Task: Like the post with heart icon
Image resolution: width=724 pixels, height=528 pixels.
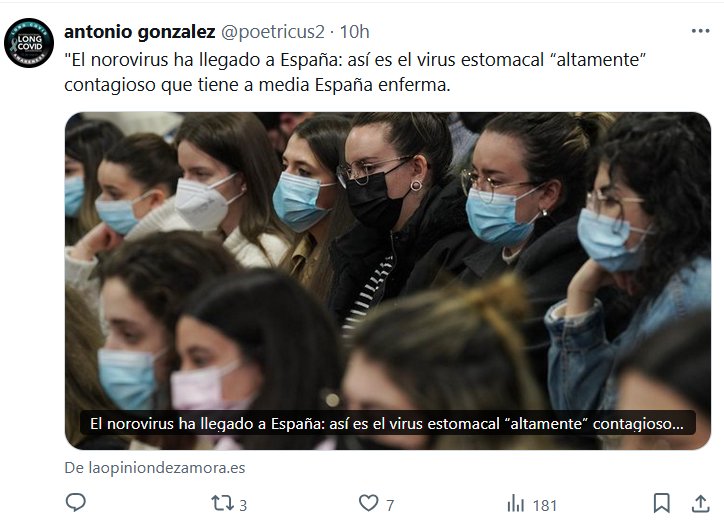Action: (x=368, y=503)
